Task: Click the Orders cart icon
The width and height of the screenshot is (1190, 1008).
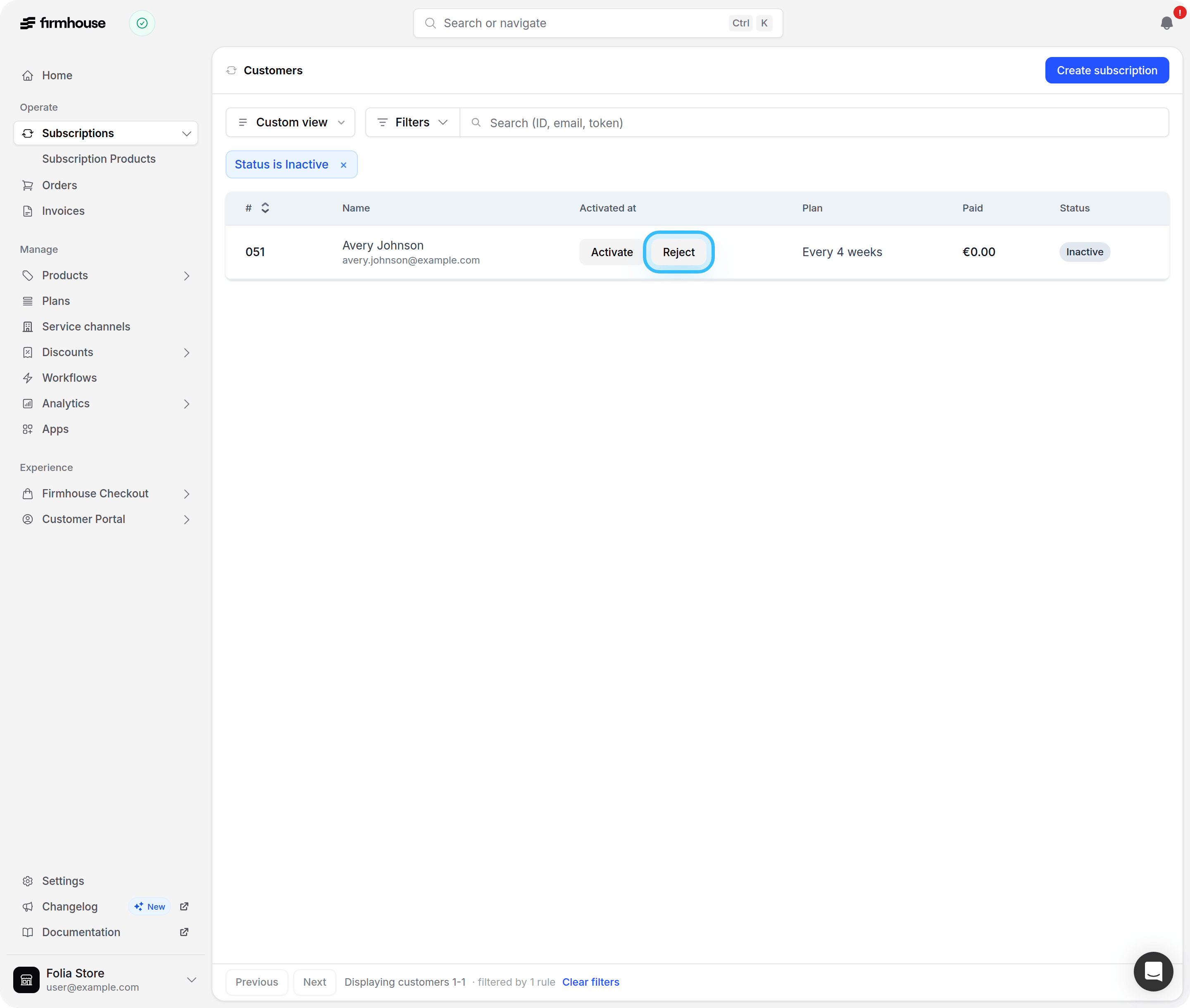Action: [x=27, y=185]
